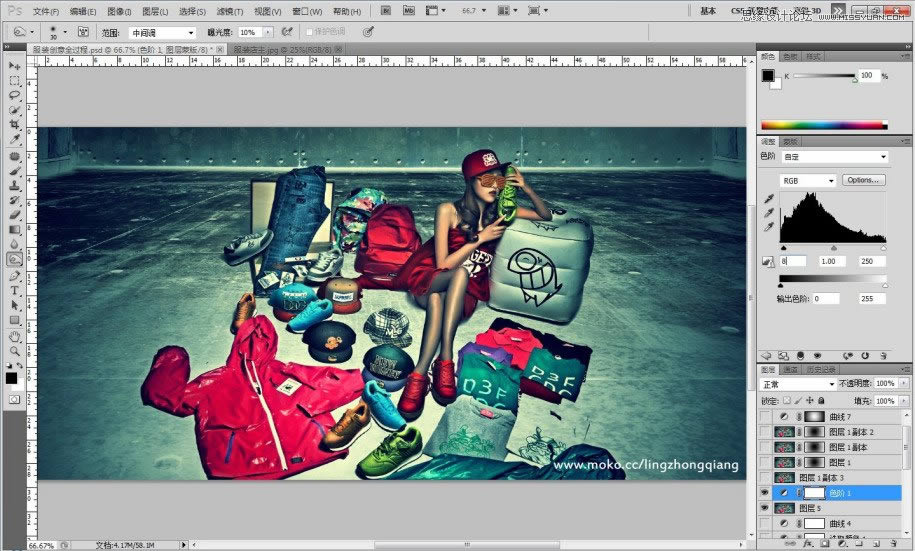Select the Lasso tool
Screen dimensions: 915x551
[x=15, y=95]
